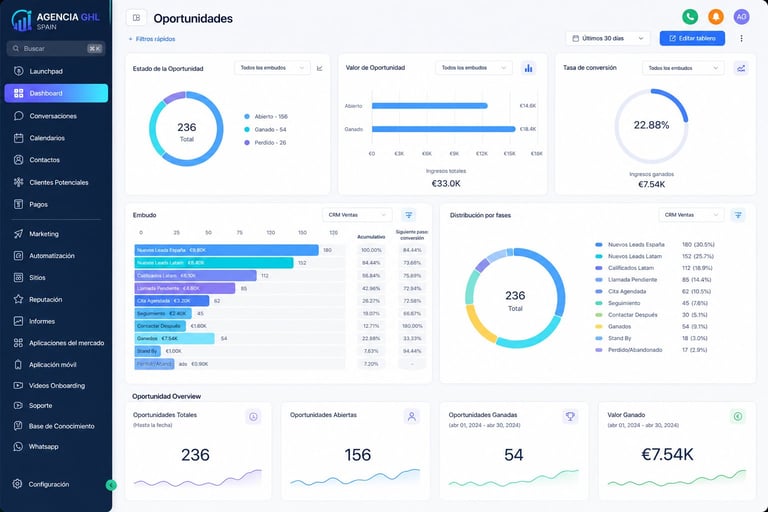This screenshot has height=512, width=768.
Task: Open Launchpad in the sidebar
Action: point(56,71)
